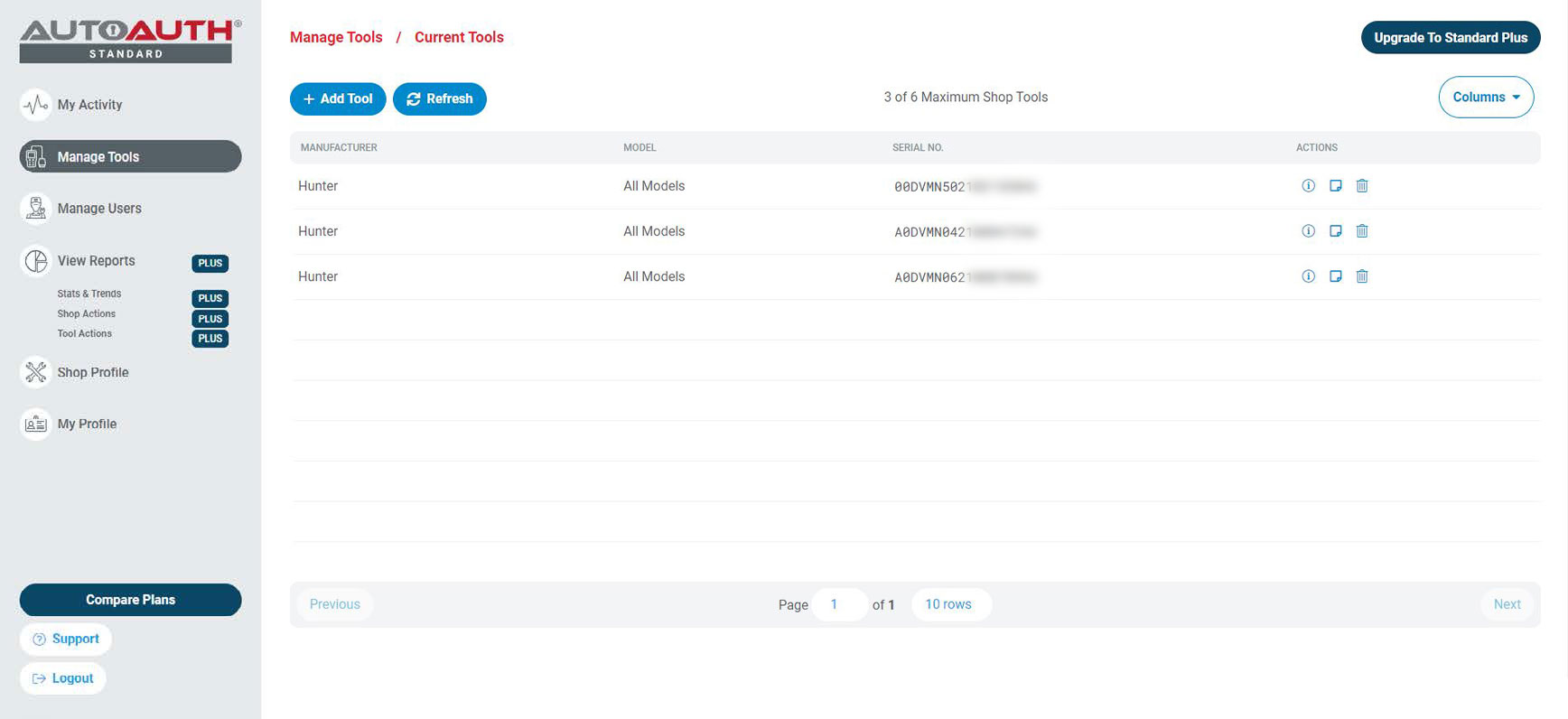Delete tool with serial A0DVMN042
The width and height of the screenshot is (1568, 719).
tap(1362, 231)
